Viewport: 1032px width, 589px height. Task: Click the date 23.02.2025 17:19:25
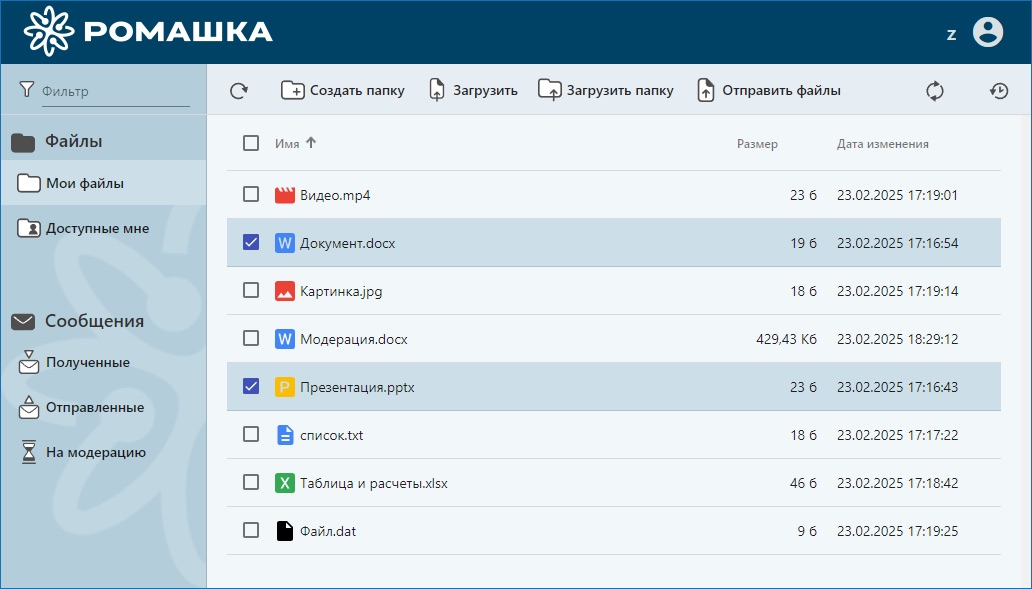898,531
